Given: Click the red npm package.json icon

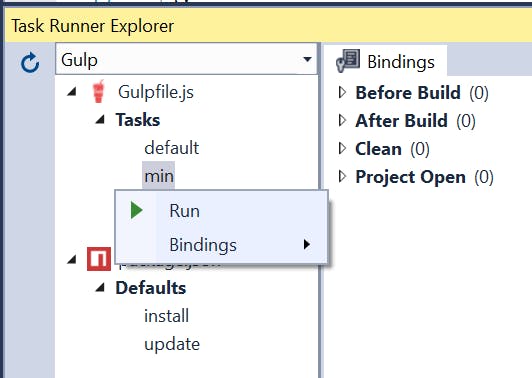Looking at the screenshot, I should pyautogui.click(x=99, y=259).
